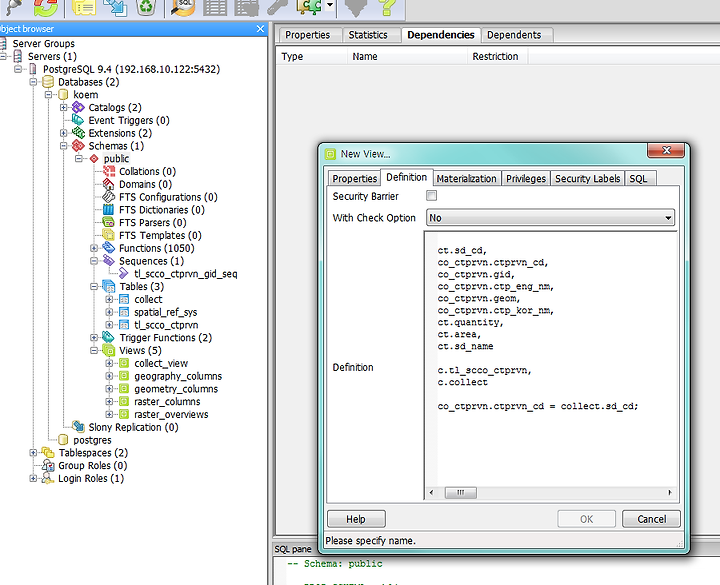This screenshot has height=585, width=720.
Task: Click the Help question mark icon
Action: (387, 7)
